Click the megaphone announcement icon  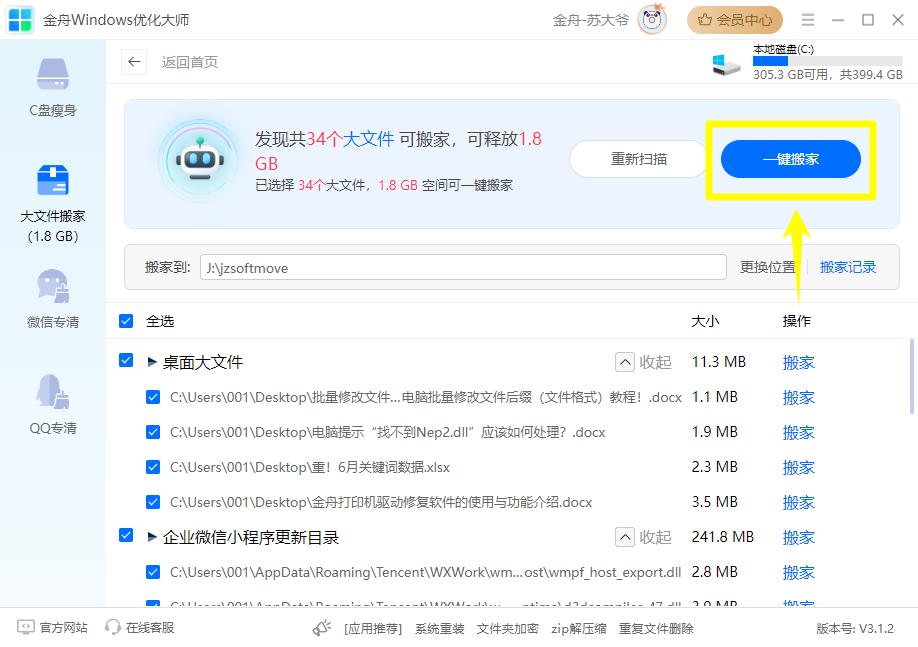click(321, 628)
